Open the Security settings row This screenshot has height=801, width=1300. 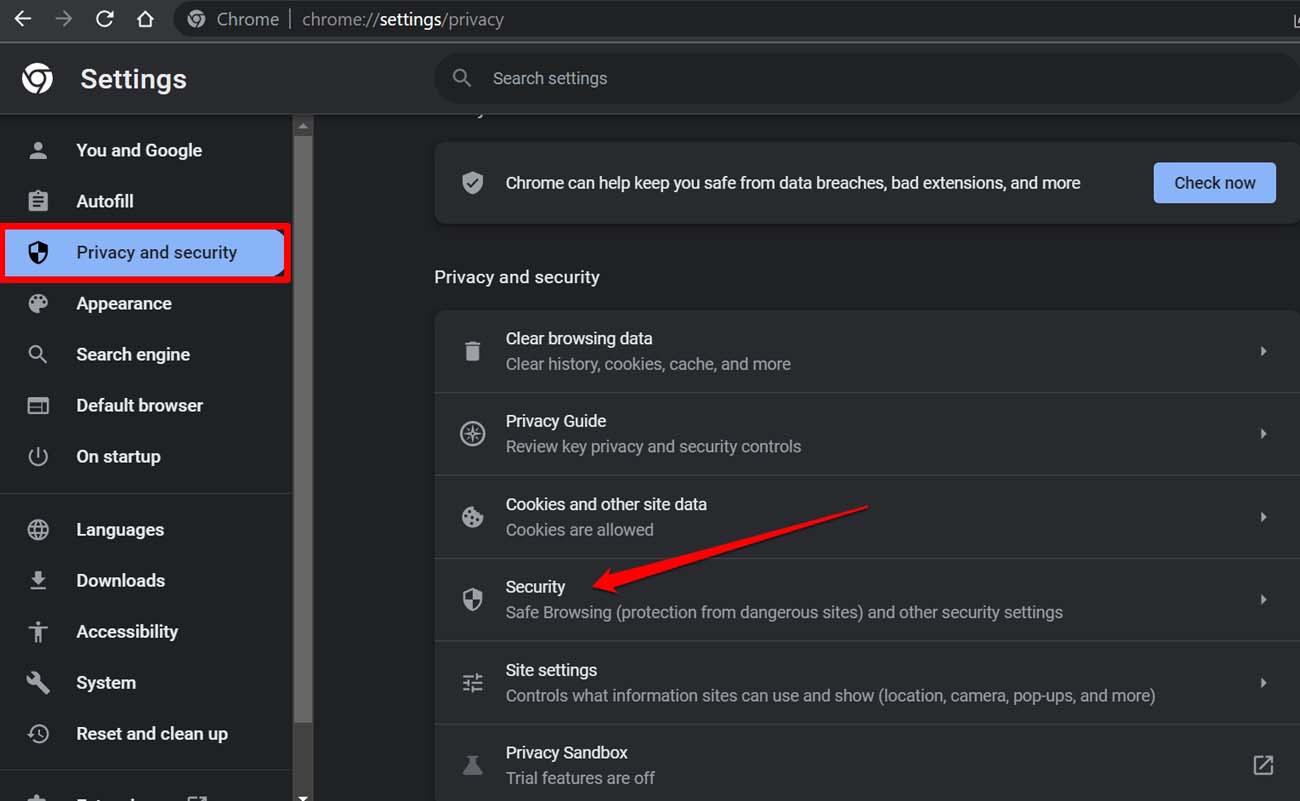coord(867,599)
